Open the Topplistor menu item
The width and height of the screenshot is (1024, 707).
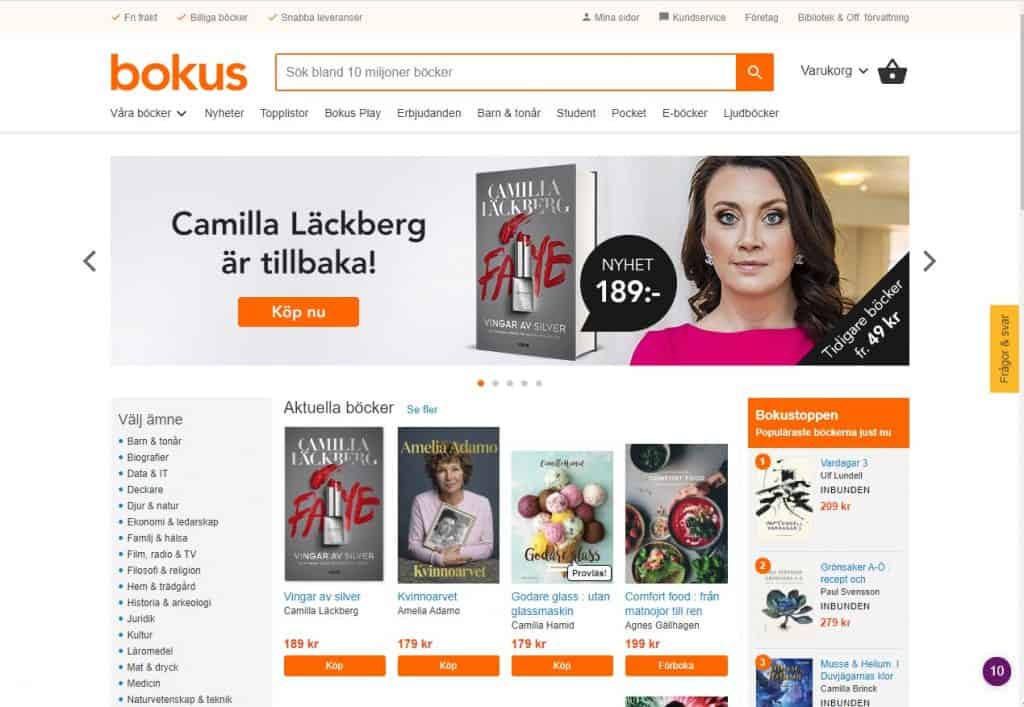click(x=284, y=113)
